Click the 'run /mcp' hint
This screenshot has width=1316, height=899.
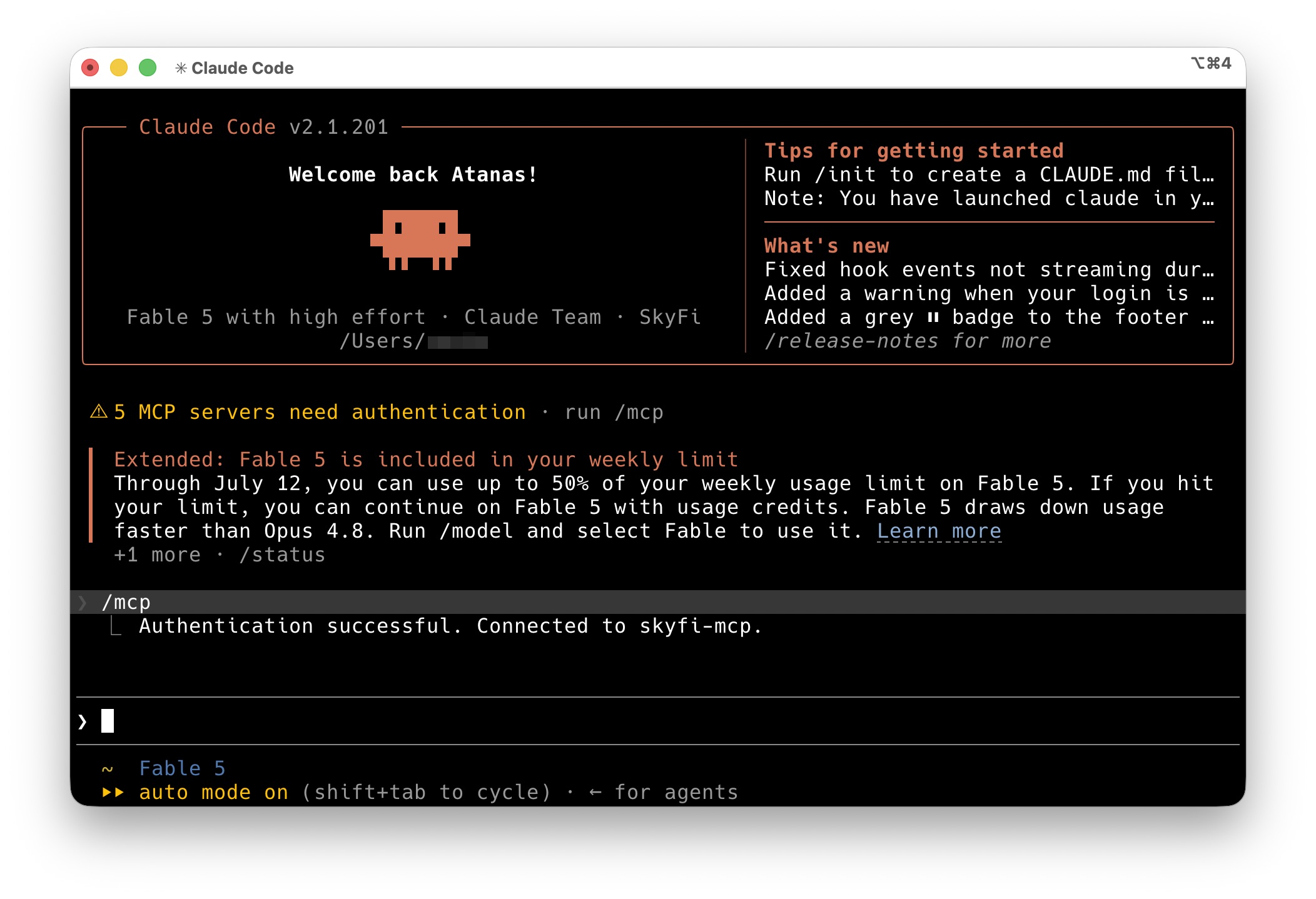point(614,412)
